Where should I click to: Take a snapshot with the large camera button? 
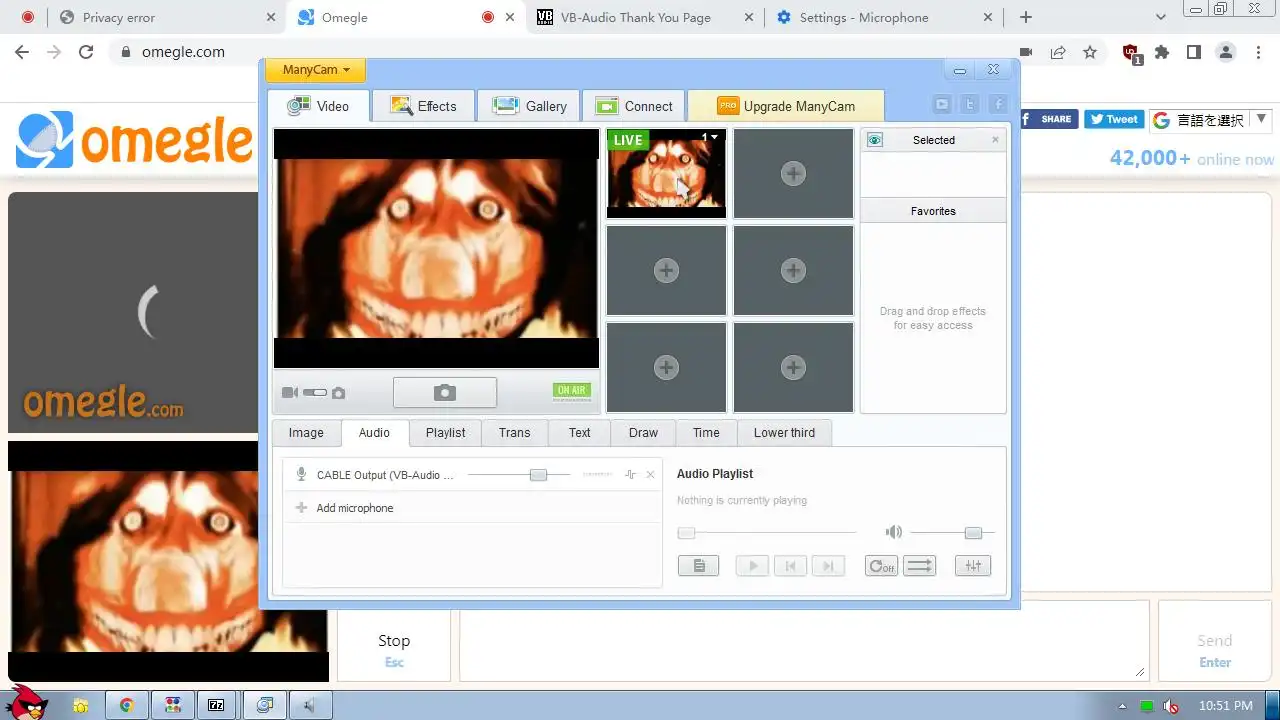[x=445, y=393]
